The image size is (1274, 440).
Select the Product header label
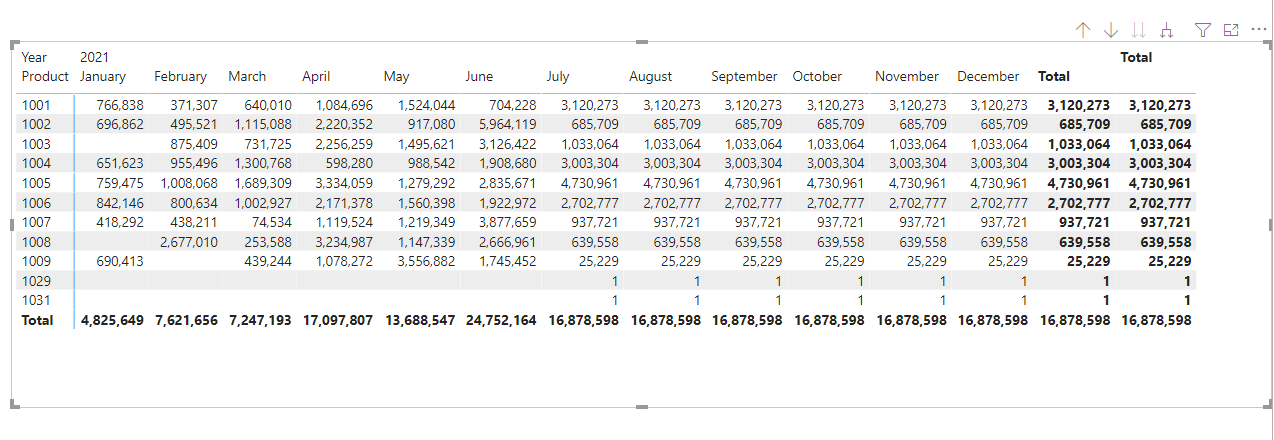45,76
